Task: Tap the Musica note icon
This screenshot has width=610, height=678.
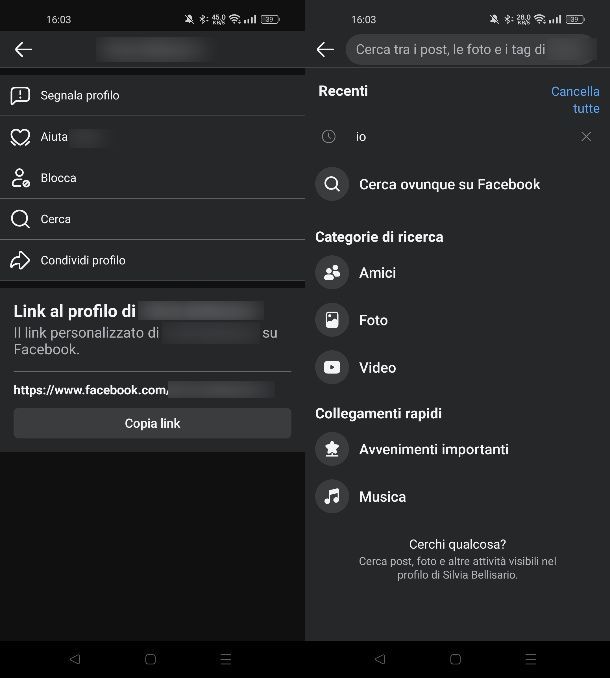Action: click(332, 496)
